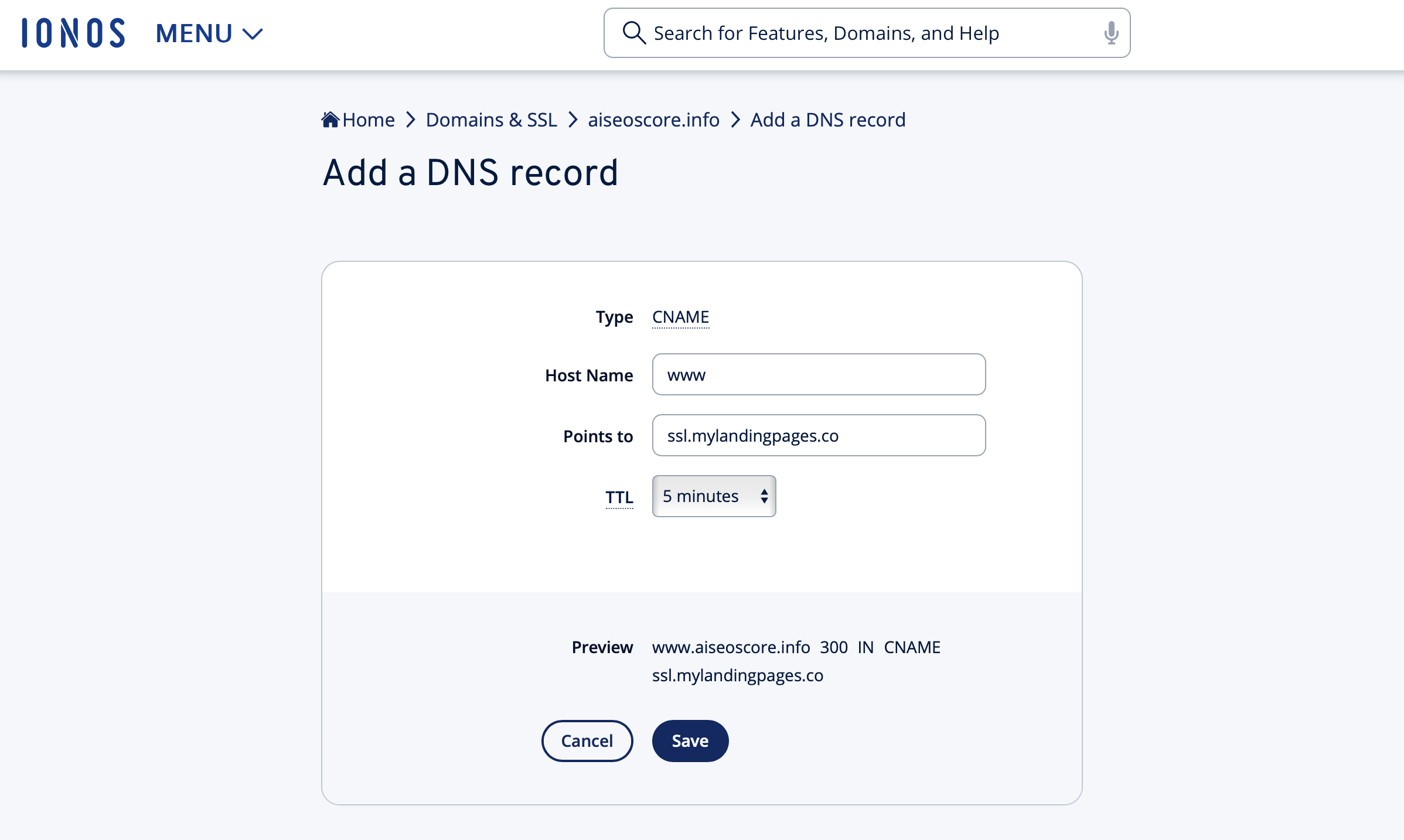Click the aiseoscore.info breadcrumb link
Screen dimensions: 1404x840
click(x=652, y=119)
